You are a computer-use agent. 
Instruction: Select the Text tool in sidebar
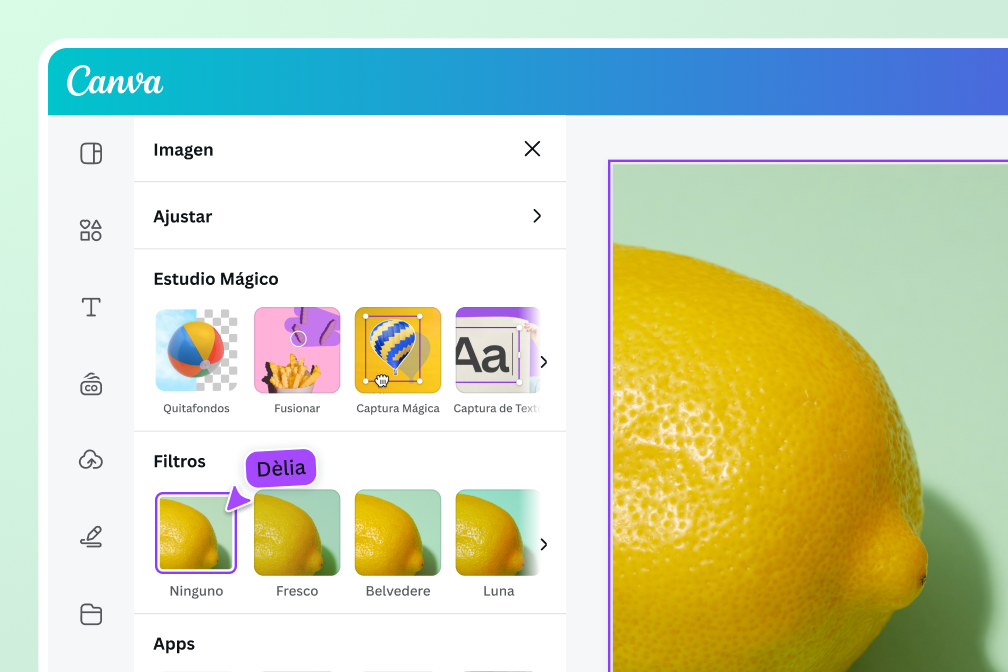91,307
